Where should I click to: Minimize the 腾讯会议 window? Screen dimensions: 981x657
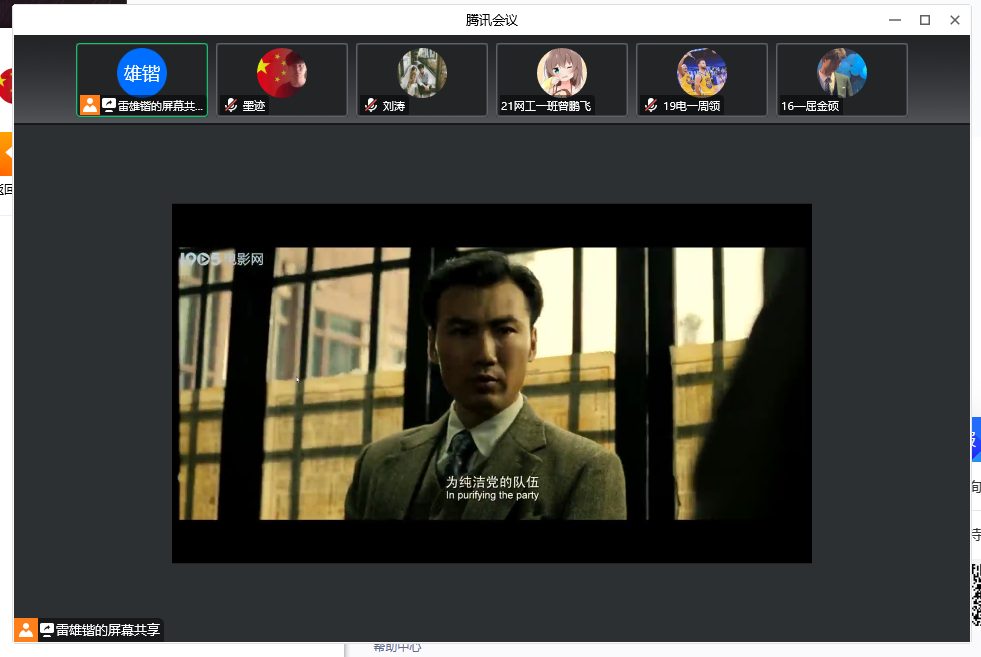pos(895,20)
